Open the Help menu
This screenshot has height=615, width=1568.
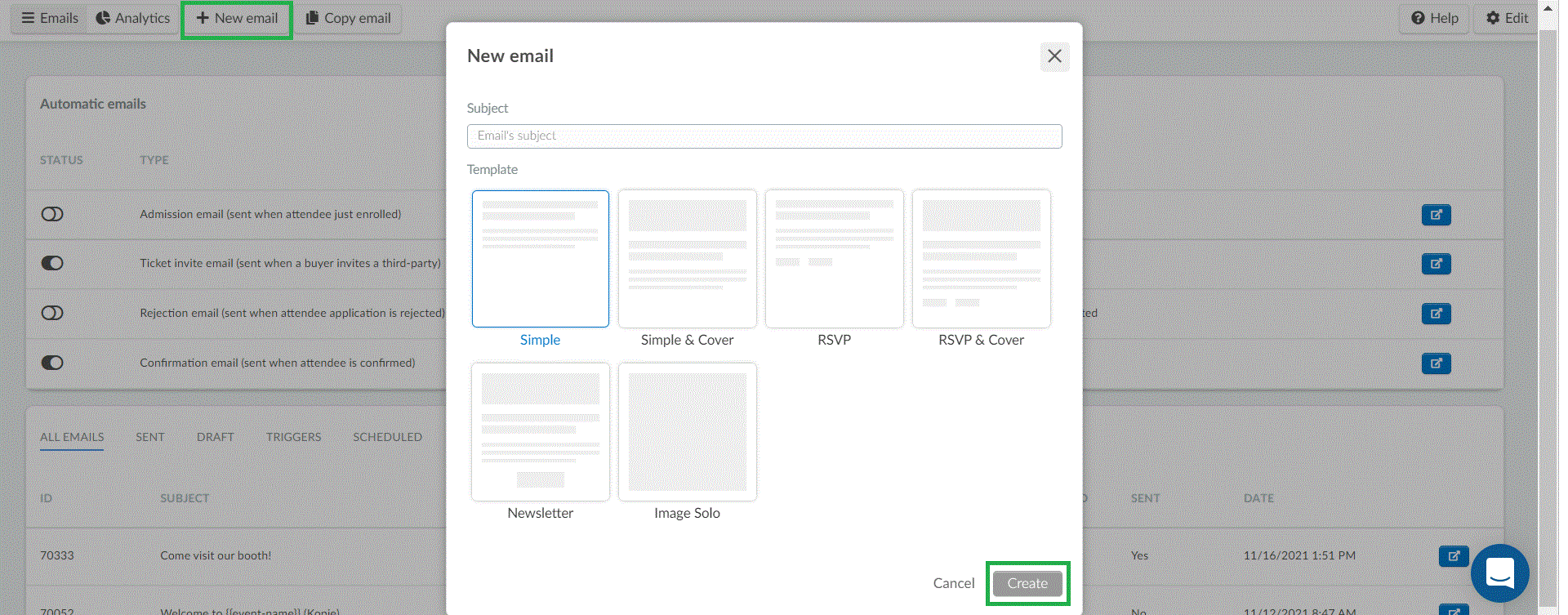click(x=1434, y=18)
